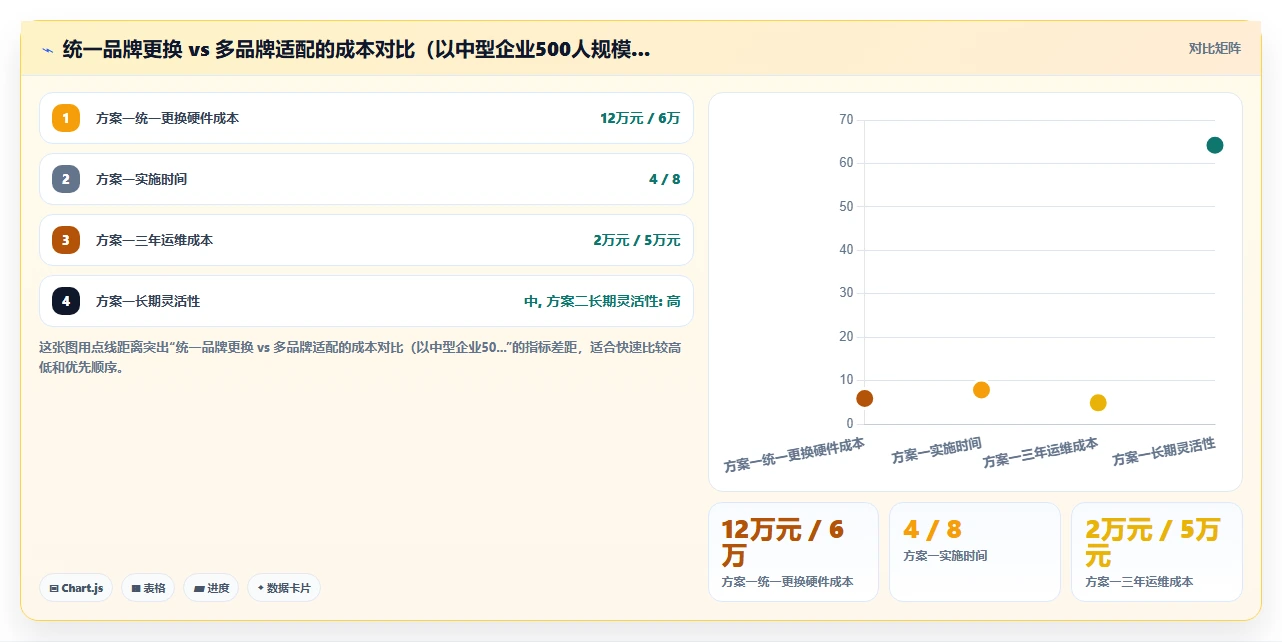The height and width of the screenshot is (642, 1282).
Task: Click the 进度 tag
Action: click(212, 588)
